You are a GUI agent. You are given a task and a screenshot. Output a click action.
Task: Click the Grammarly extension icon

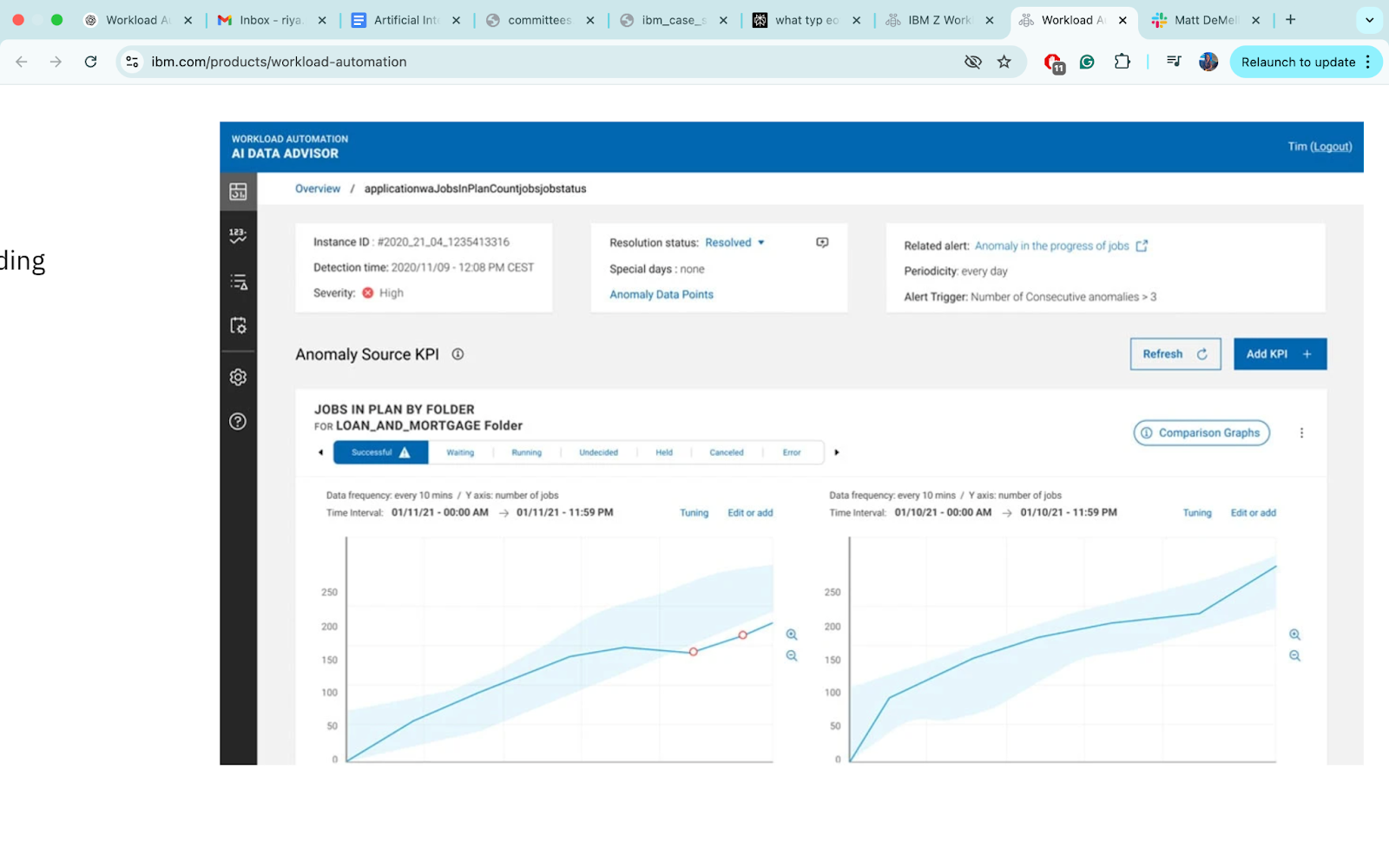pyautogui.click(x=1087, y=62)
